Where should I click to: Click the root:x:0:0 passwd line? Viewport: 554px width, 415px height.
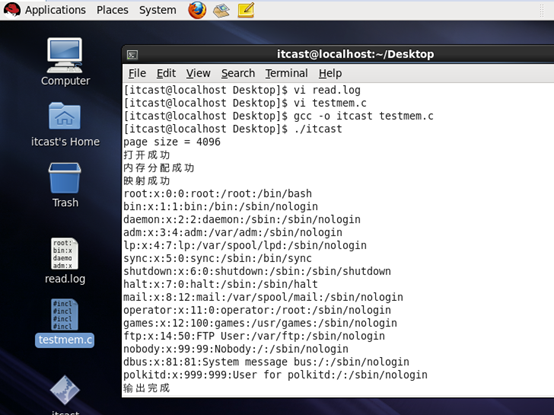[x=218, y=194]
